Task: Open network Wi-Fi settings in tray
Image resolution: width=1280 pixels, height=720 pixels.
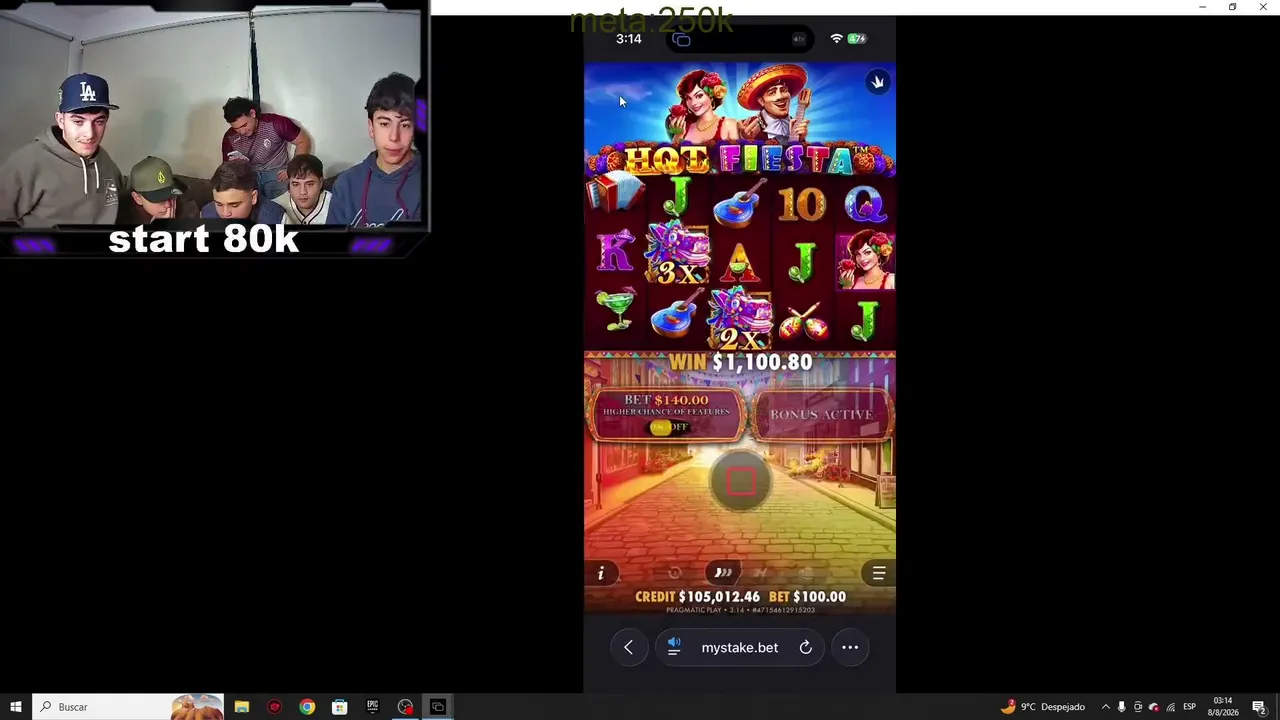Action: coord(1171,707)
